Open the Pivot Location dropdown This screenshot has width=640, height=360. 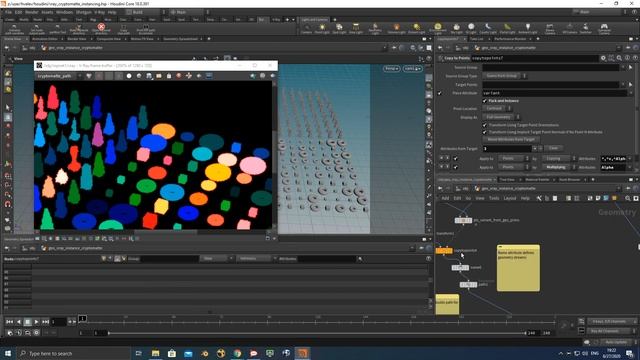click(497, 109)
